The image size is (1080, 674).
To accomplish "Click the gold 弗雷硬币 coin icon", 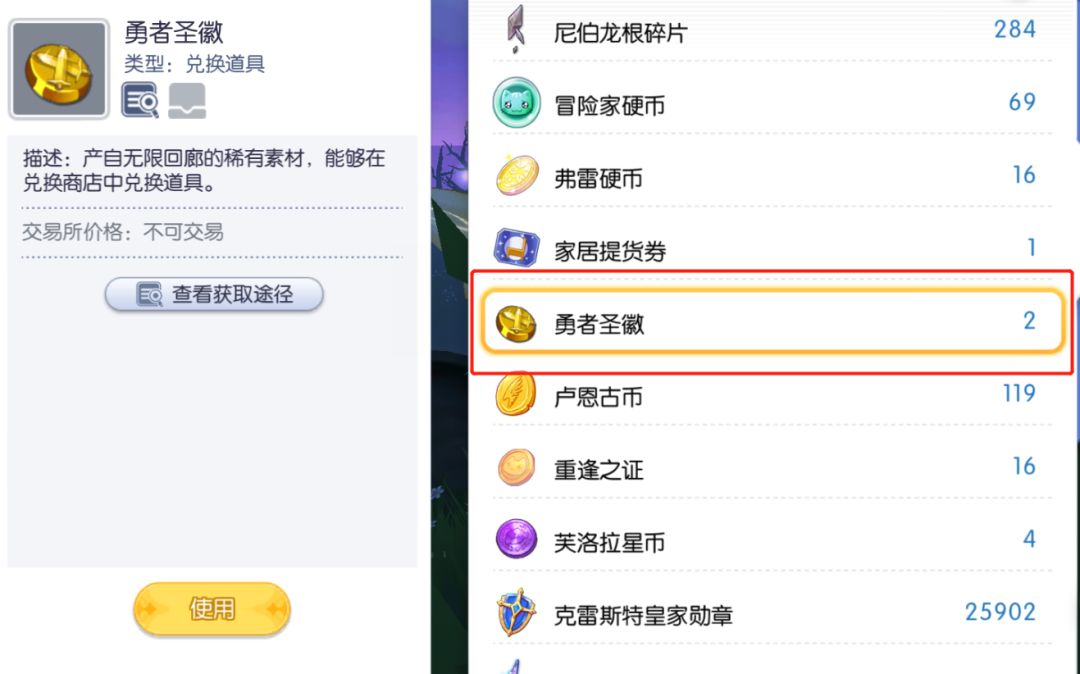I will [517, 177].
